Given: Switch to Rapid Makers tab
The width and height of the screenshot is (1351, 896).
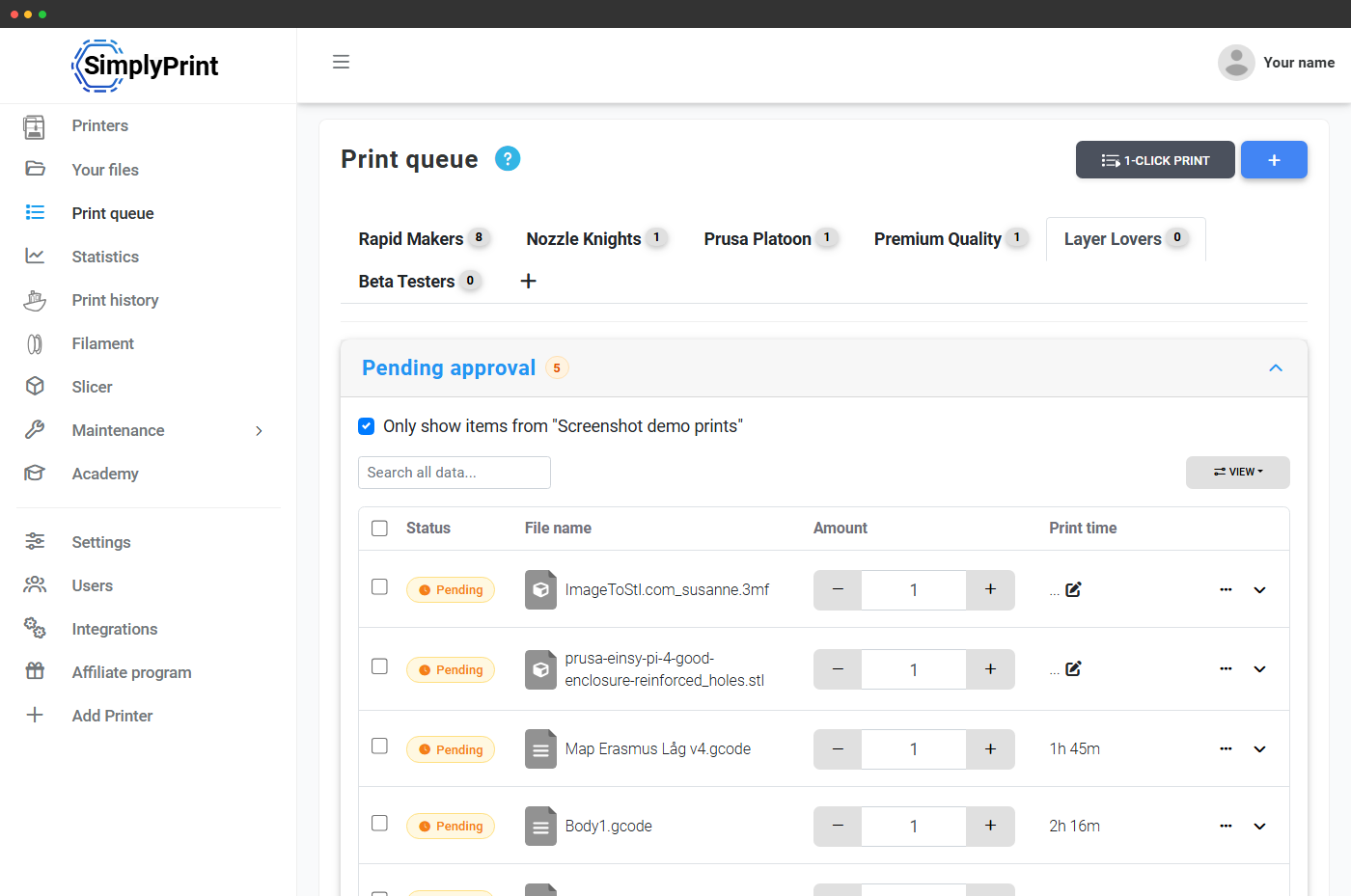Looking at the screenshot, I should tap(424, 238).
